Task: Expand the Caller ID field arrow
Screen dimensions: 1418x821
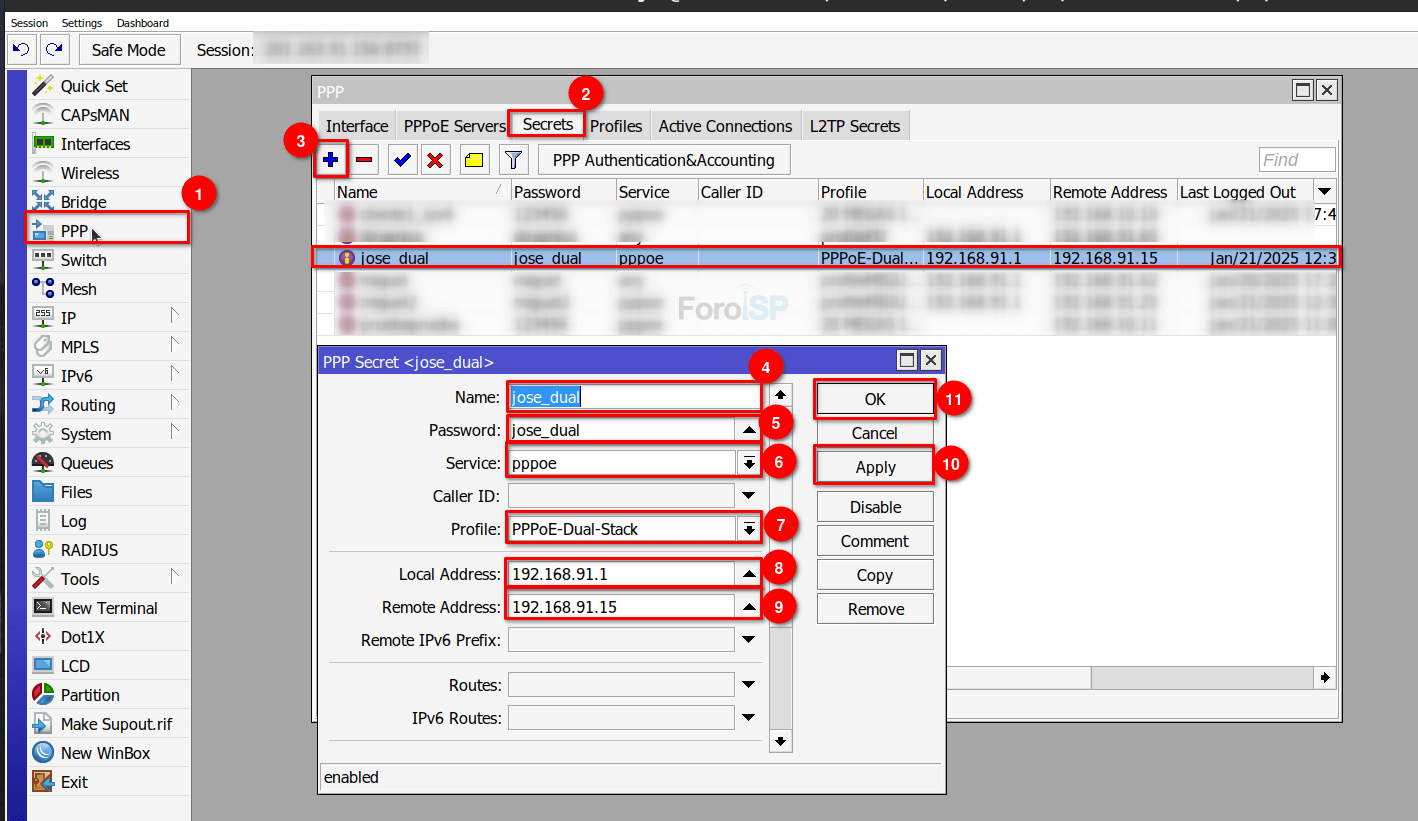Action: pos(748,496)
